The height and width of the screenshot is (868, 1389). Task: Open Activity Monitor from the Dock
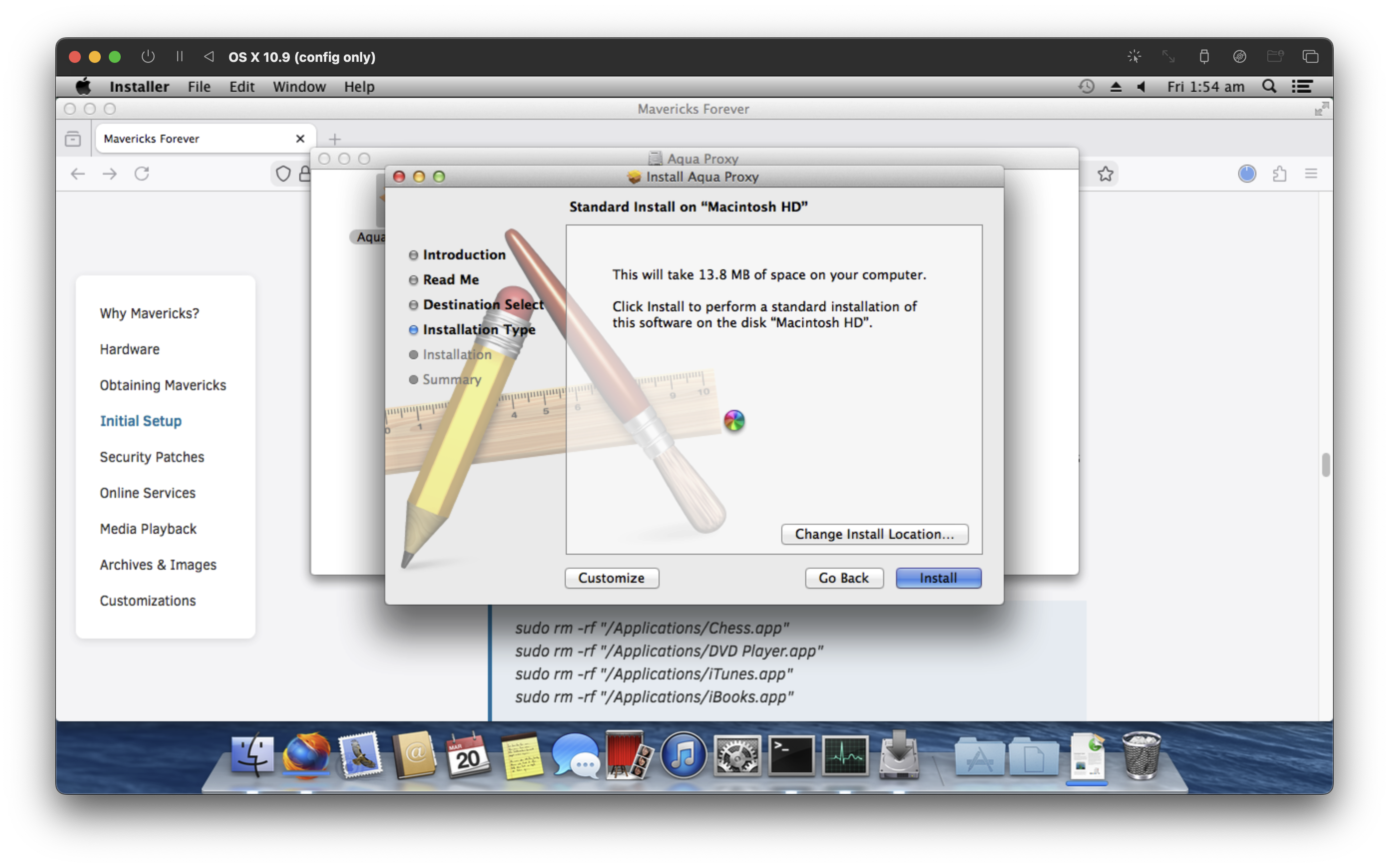[x=846, y=755]
